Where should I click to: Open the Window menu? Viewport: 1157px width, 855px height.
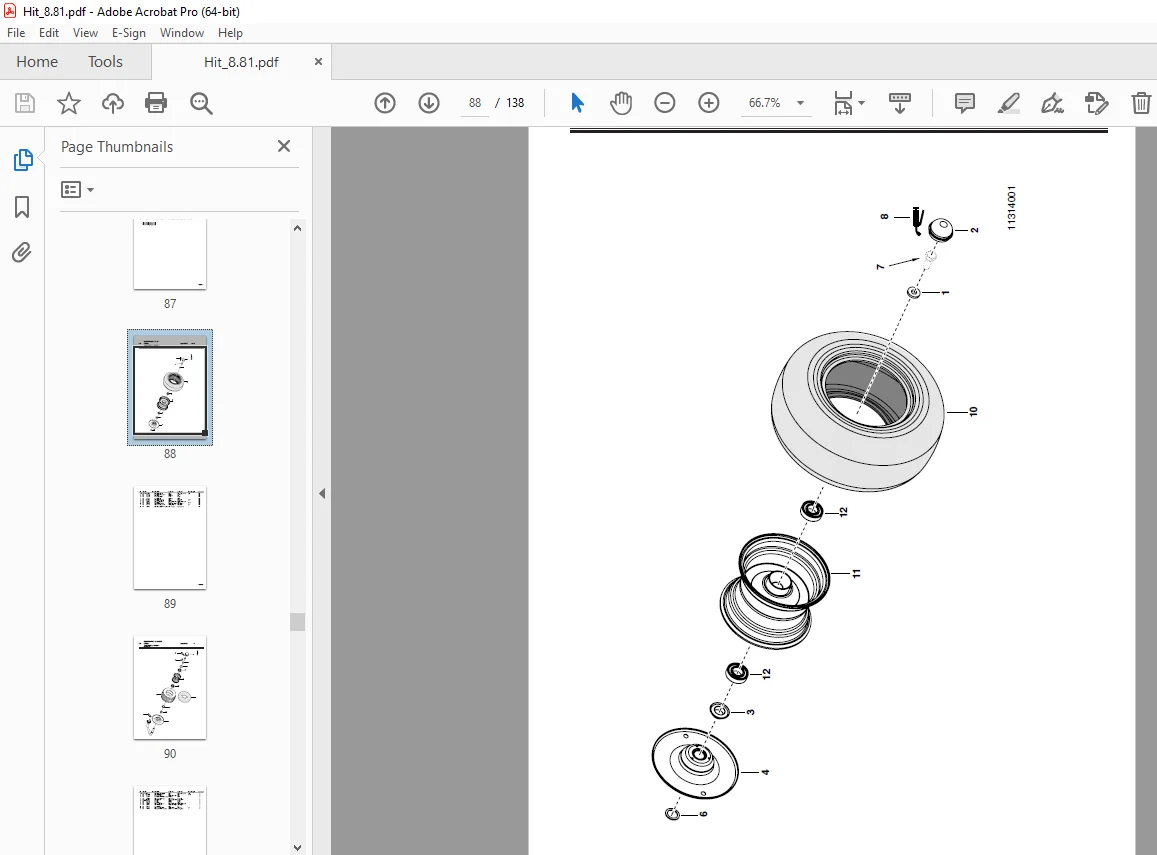point(182,33)
